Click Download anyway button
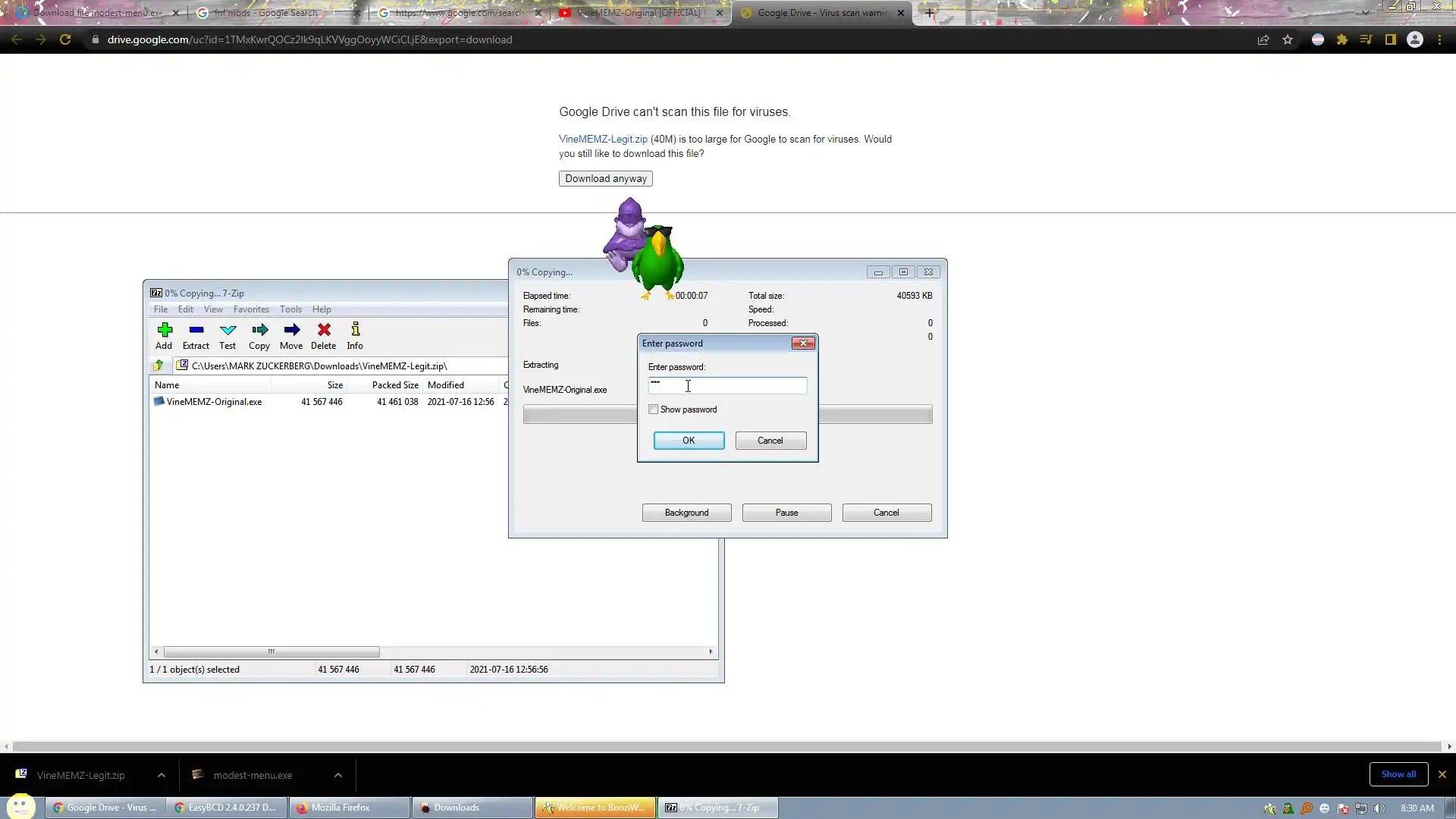1456x819 pixels. 605,179
